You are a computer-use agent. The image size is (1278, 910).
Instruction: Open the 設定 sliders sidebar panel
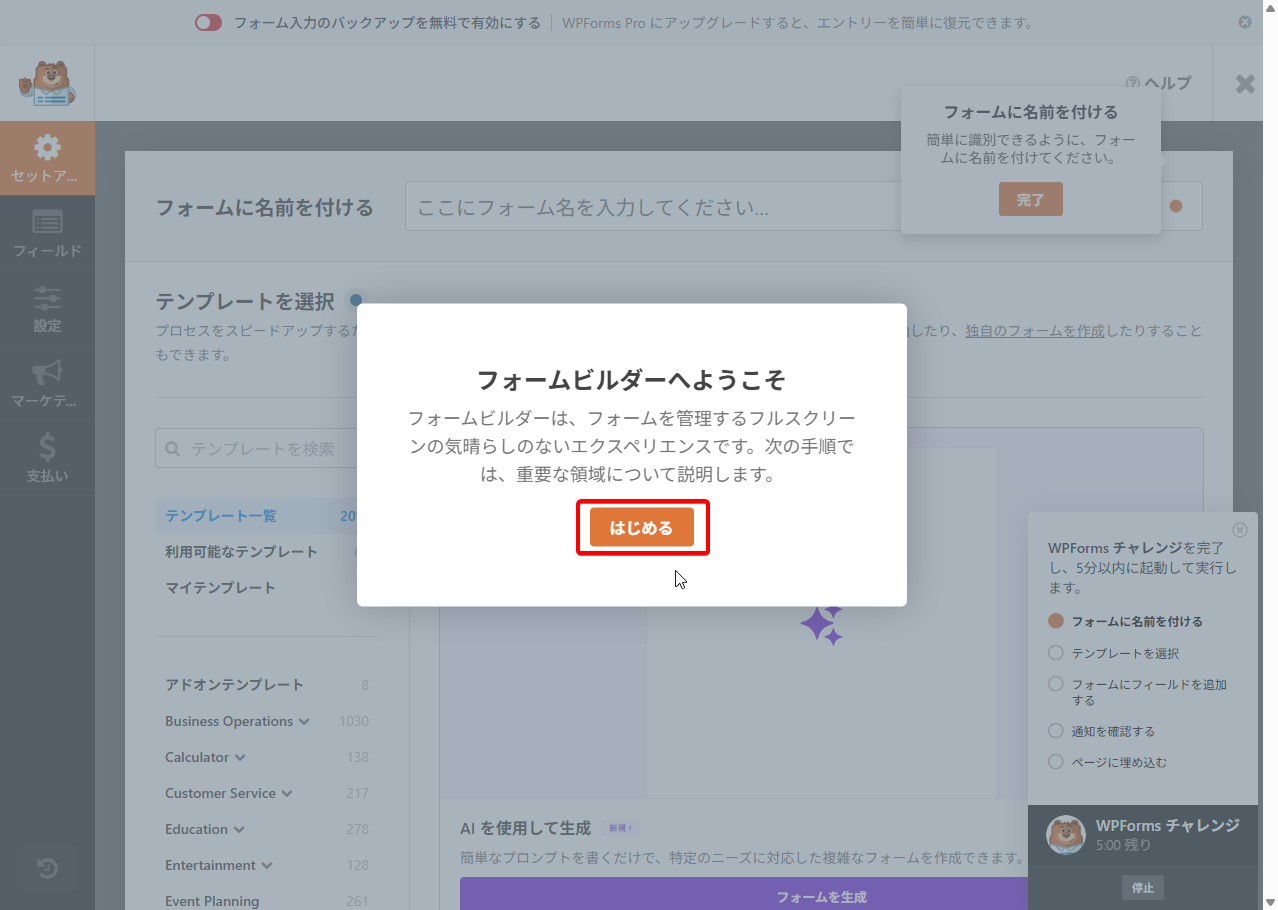pos(47,309)
